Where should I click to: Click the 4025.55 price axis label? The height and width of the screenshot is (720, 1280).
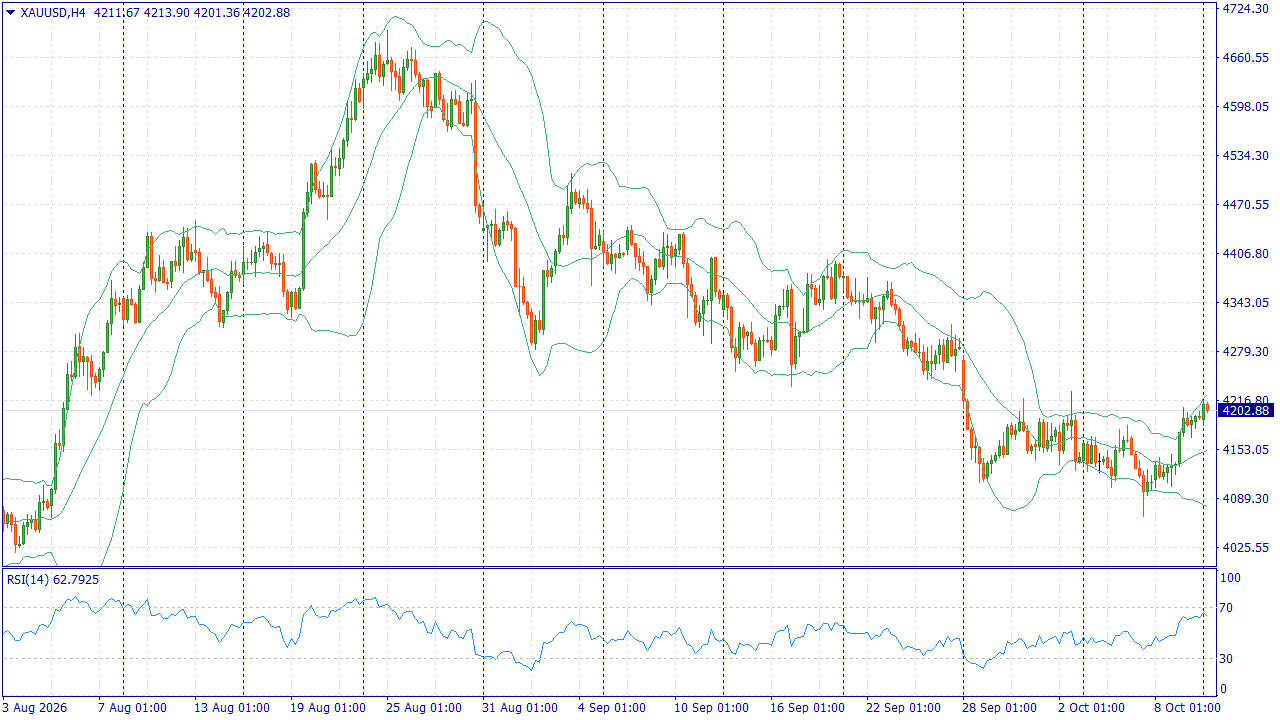1245,547
